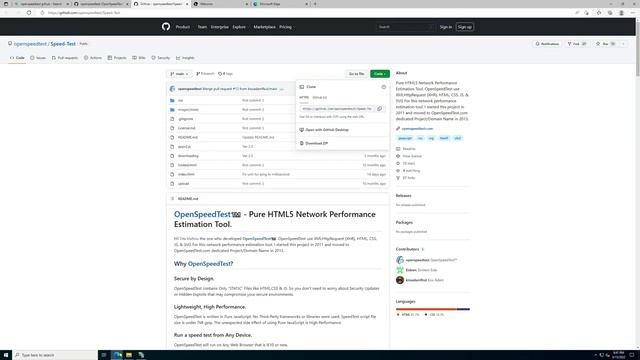Star the repository
This screenshot has width=640, height=360.
click(605, 44)
